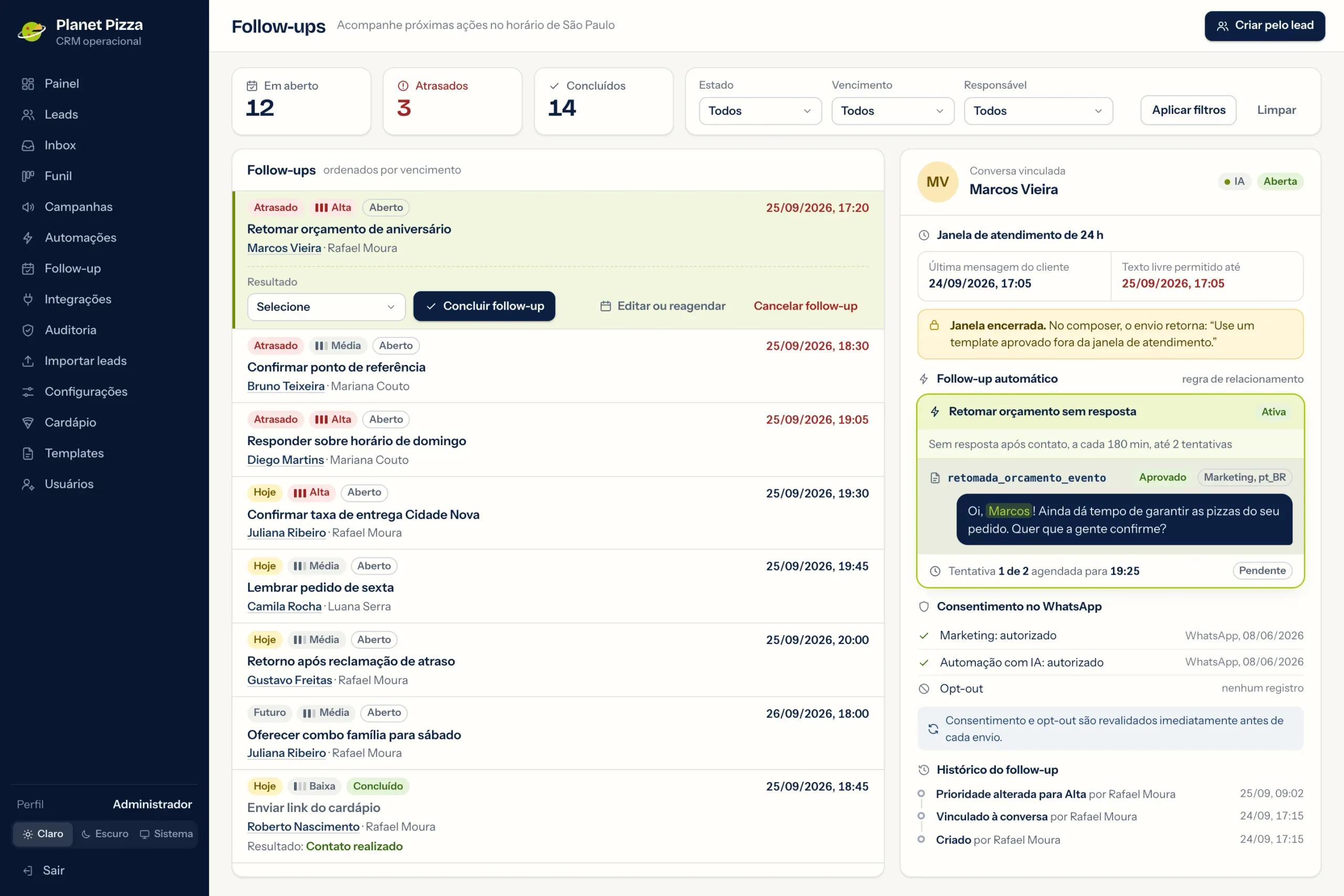Open Diego Martins lead link
The width and height of the screenshot is (1344, 896).
(285, 460)
